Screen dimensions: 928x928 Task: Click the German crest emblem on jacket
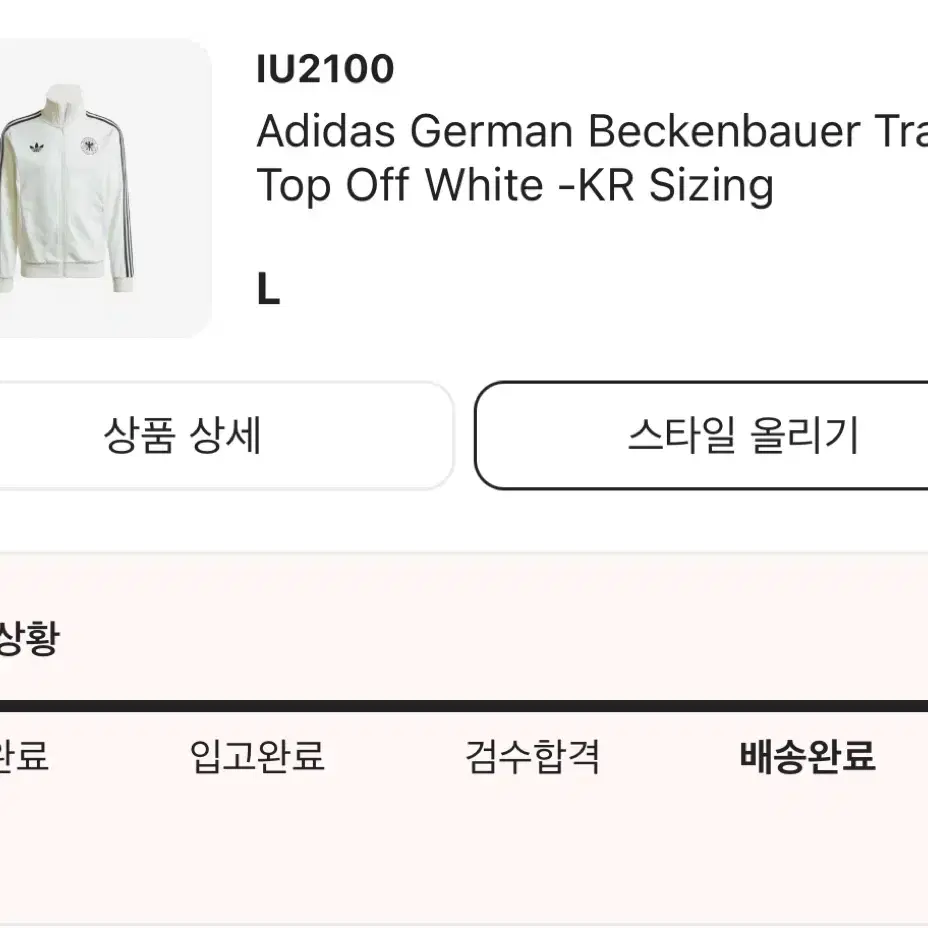pyautogui.click(x=89, y=146)
